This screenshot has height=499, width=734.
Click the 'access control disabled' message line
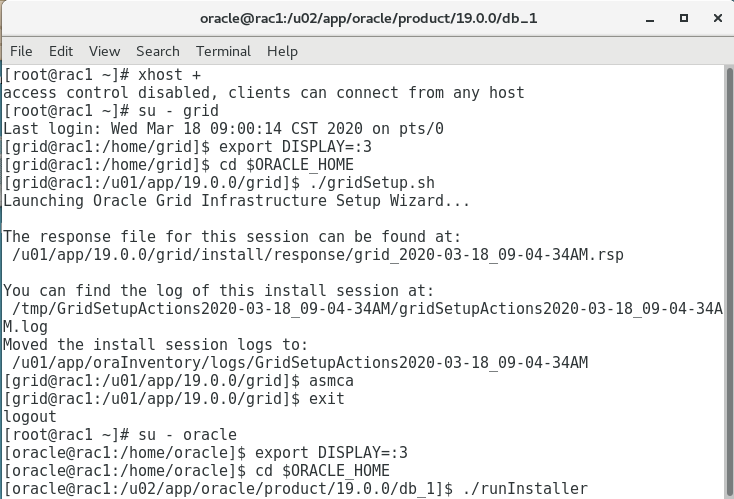pos(263,93)
